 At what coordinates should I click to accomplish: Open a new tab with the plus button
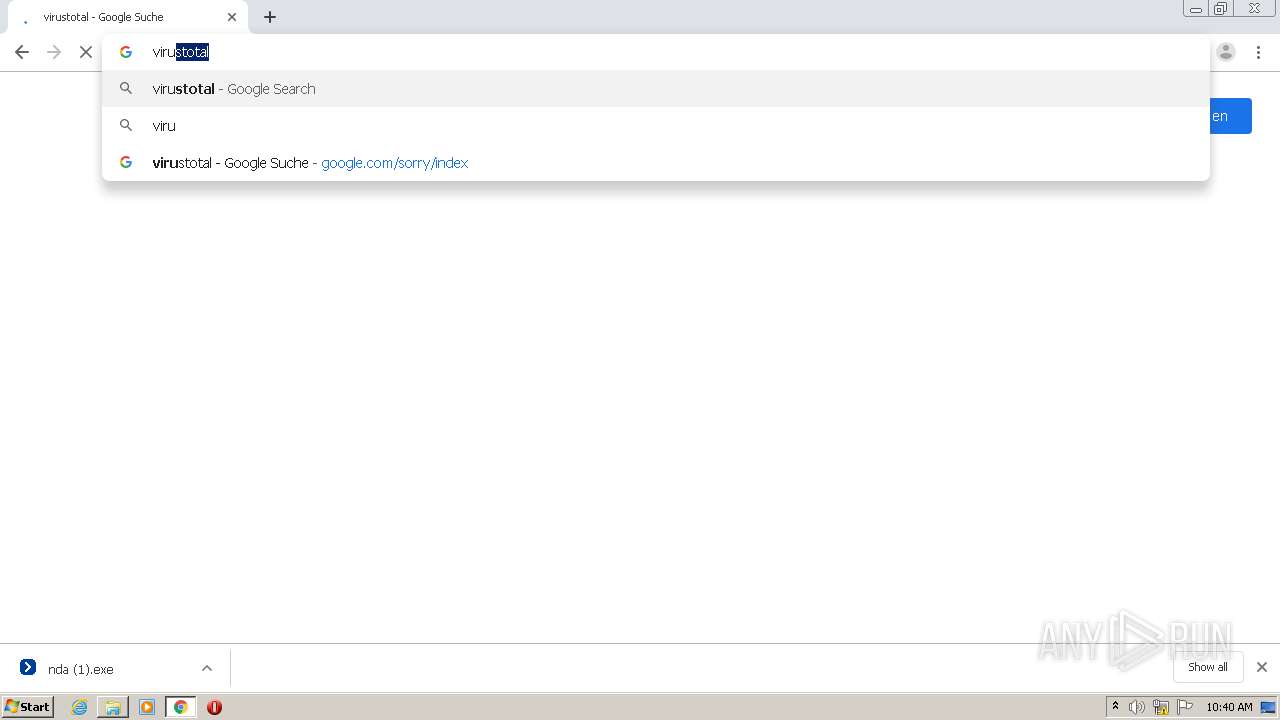(270, 17)
